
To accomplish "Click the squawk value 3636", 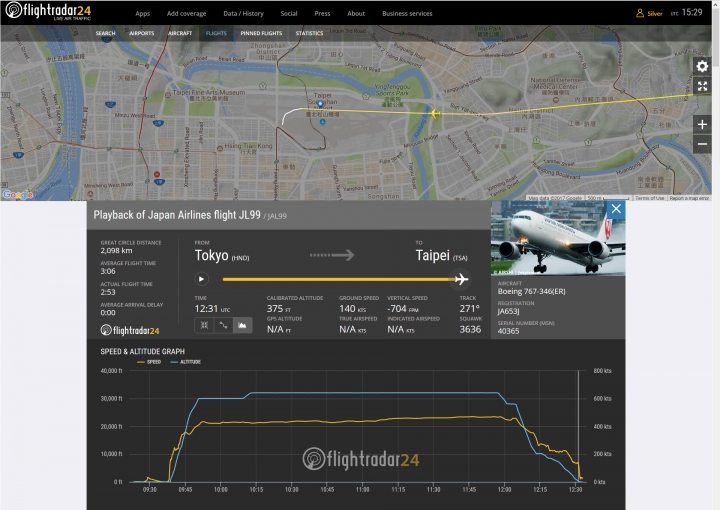I will coord(470,329).
